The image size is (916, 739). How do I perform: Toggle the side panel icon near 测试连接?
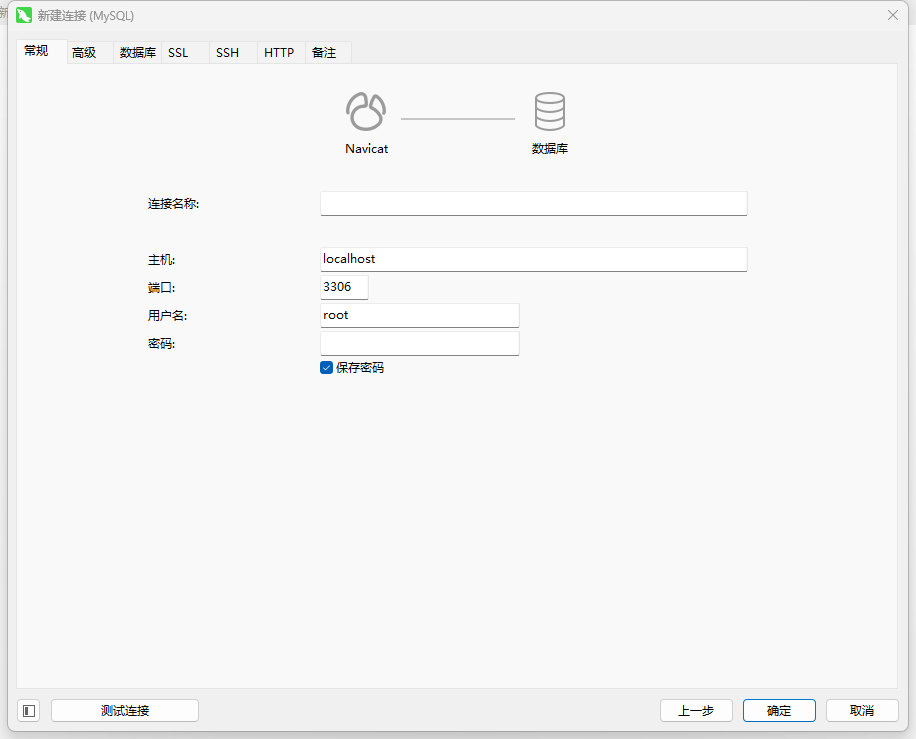pyautogui.click(x=29, y=710)
